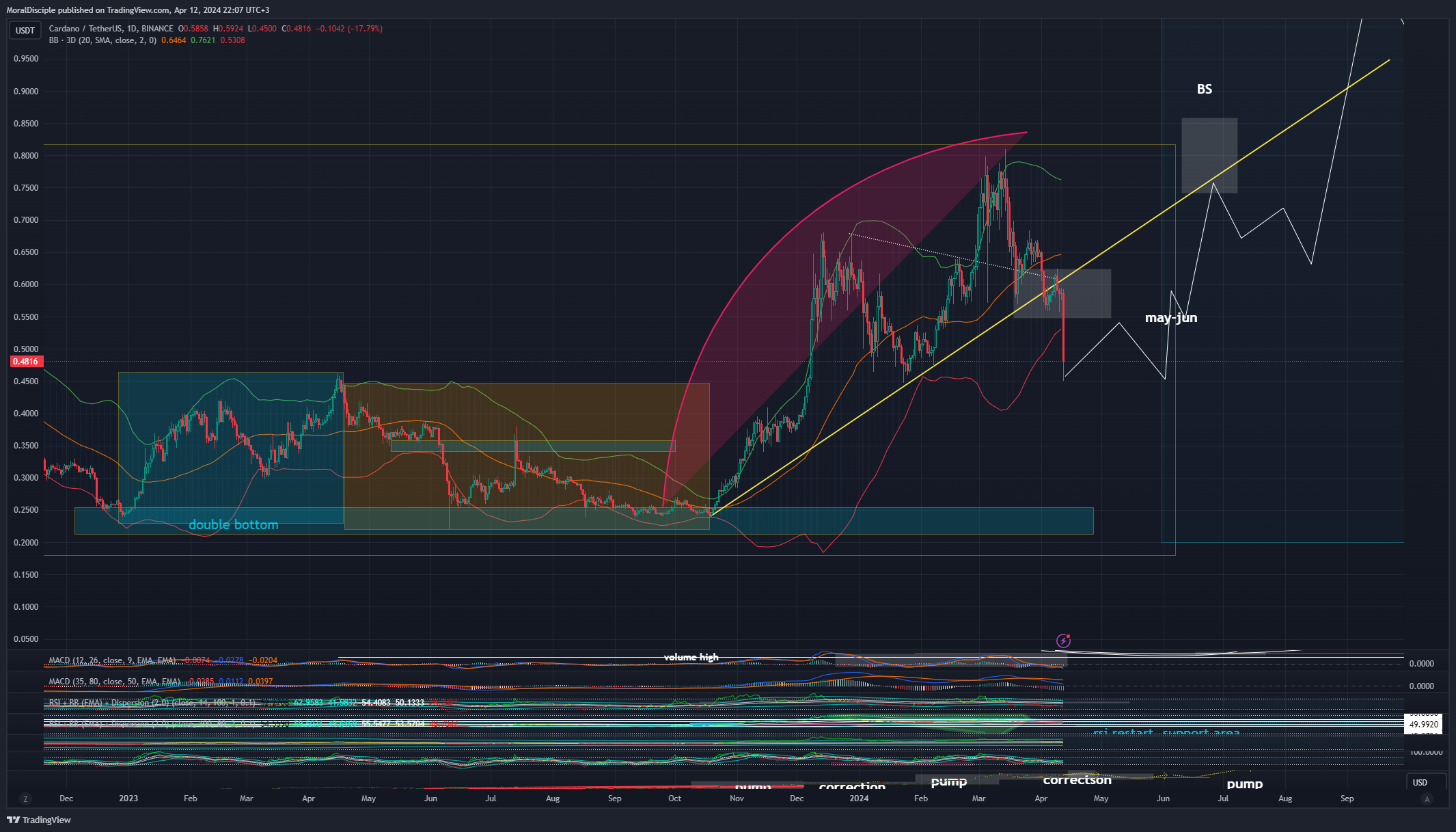Click the BB upper value 0.7621
1456x832 pixels.
[203, 40]
